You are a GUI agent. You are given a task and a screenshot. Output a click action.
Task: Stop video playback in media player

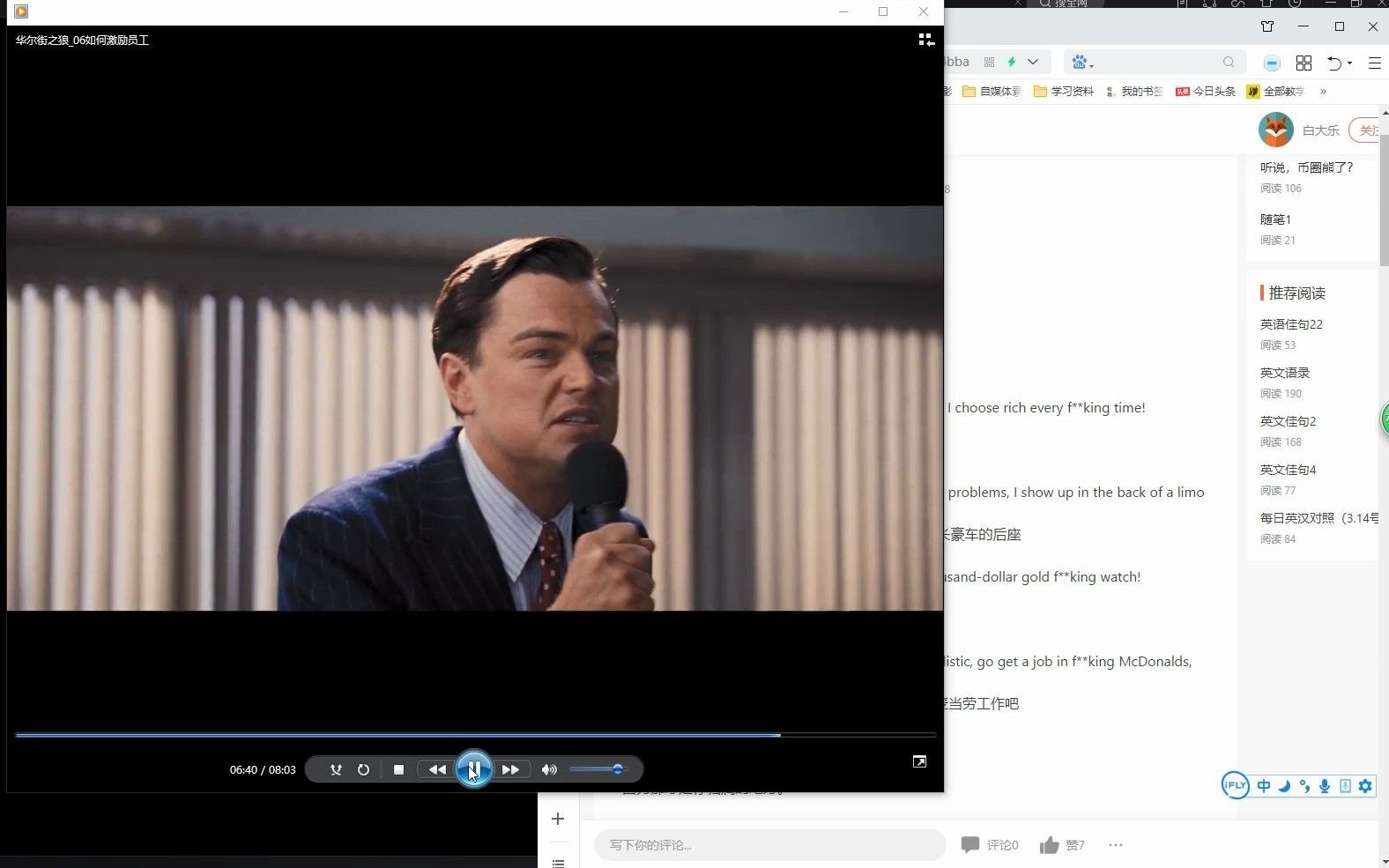point(398,769)
